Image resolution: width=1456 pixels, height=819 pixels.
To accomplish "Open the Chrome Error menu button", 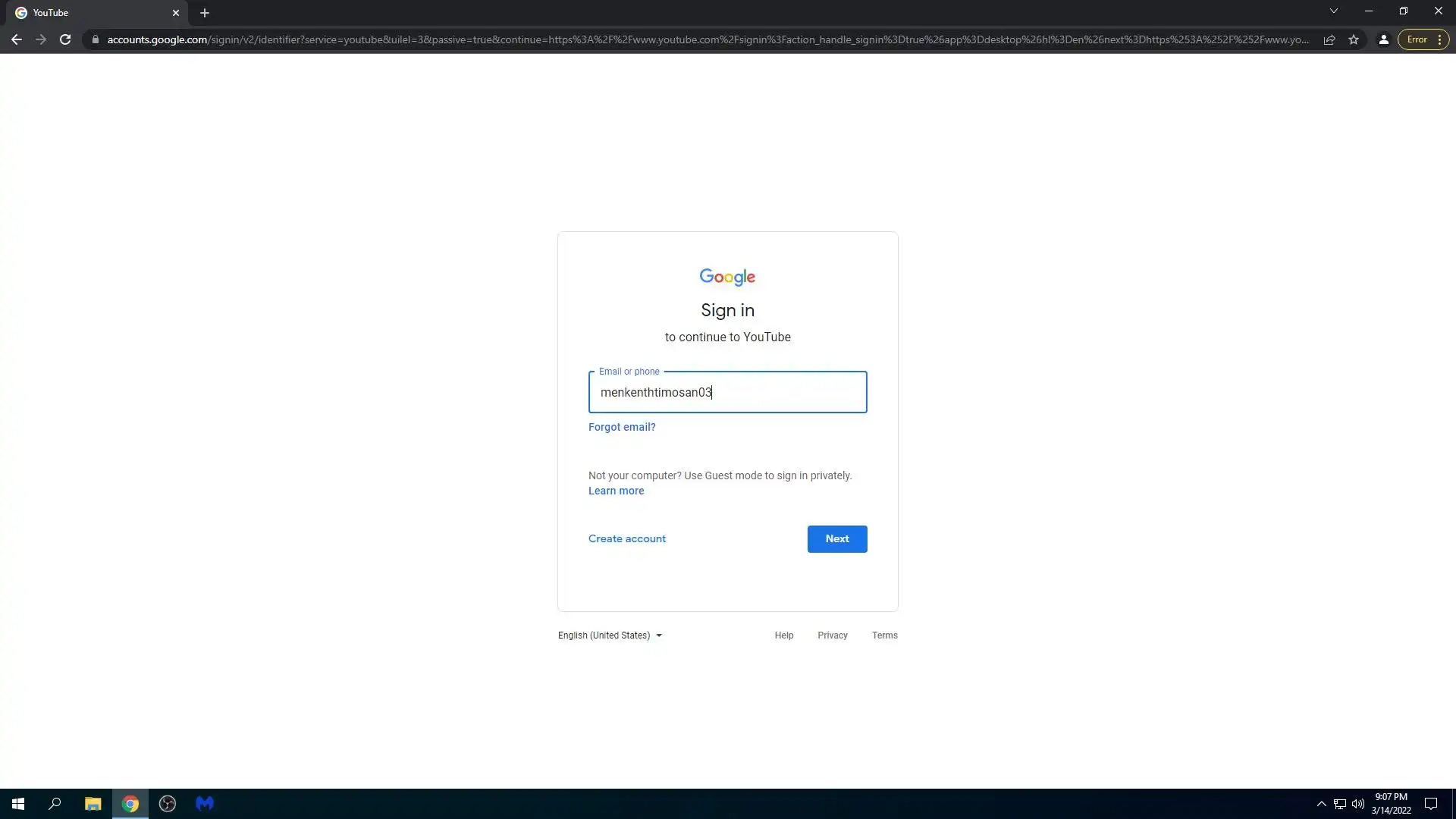I will pos(1423,39).
